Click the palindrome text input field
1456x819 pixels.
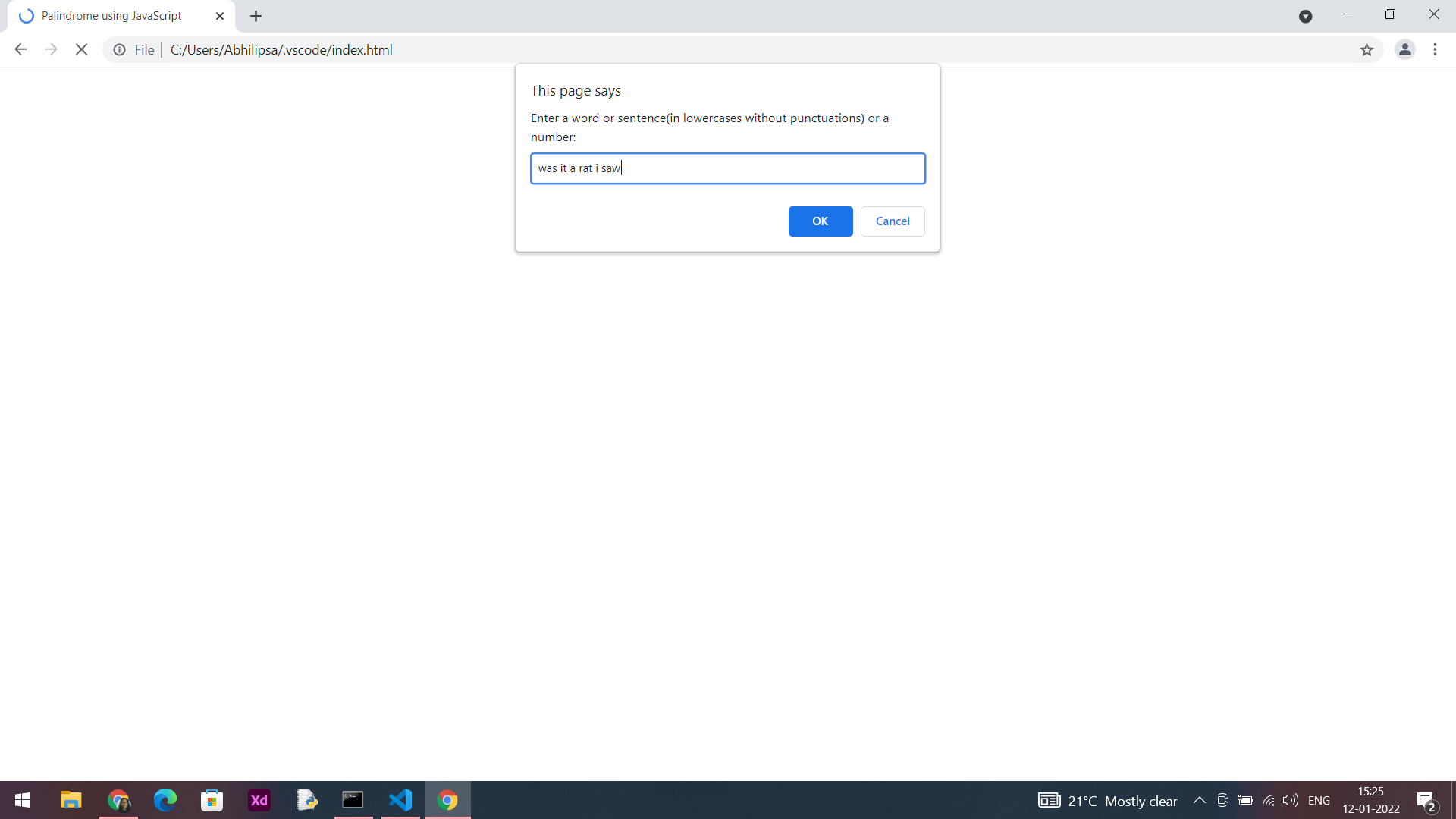pyautogui.click(x=727, y=168)
